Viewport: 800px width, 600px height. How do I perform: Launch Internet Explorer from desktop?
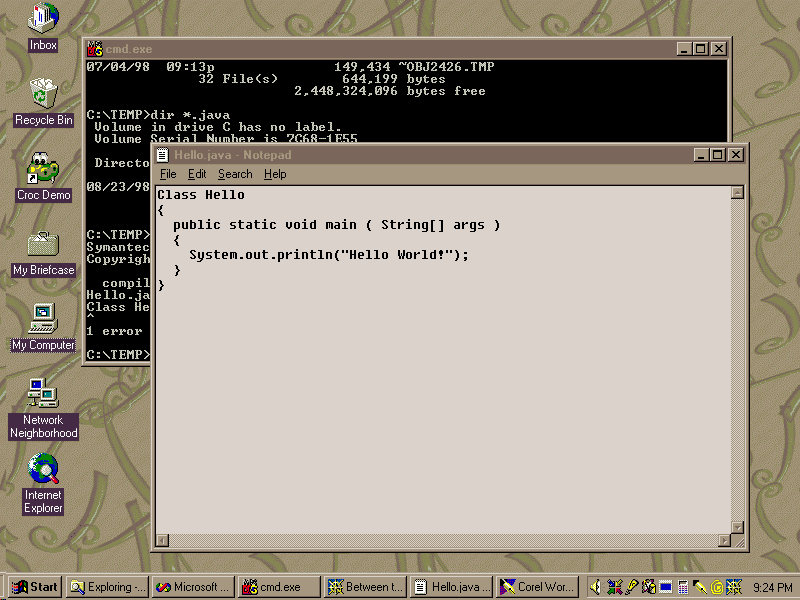[x=43, y=470]
